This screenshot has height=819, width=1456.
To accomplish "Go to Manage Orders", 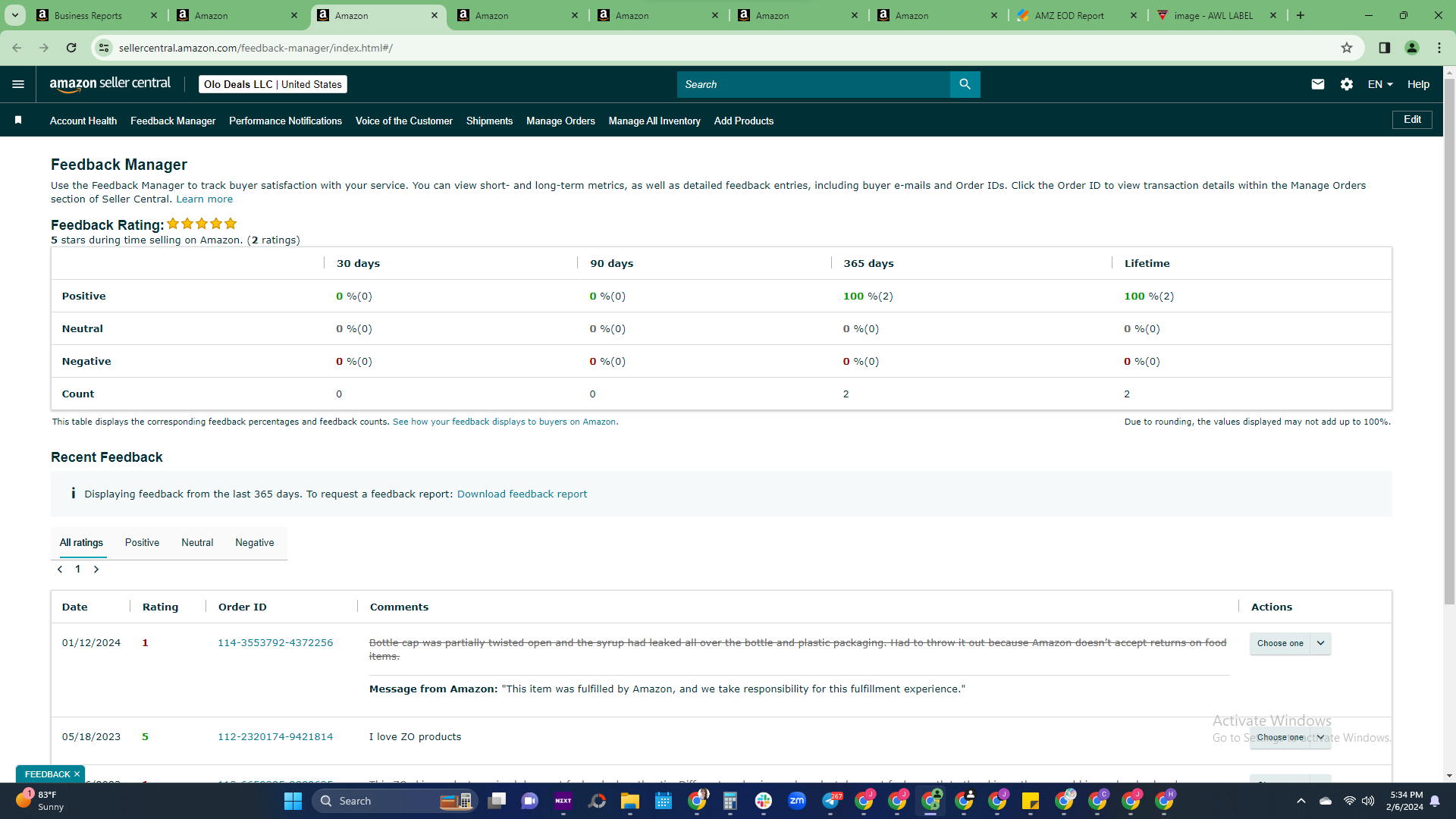I will [560, 121].
